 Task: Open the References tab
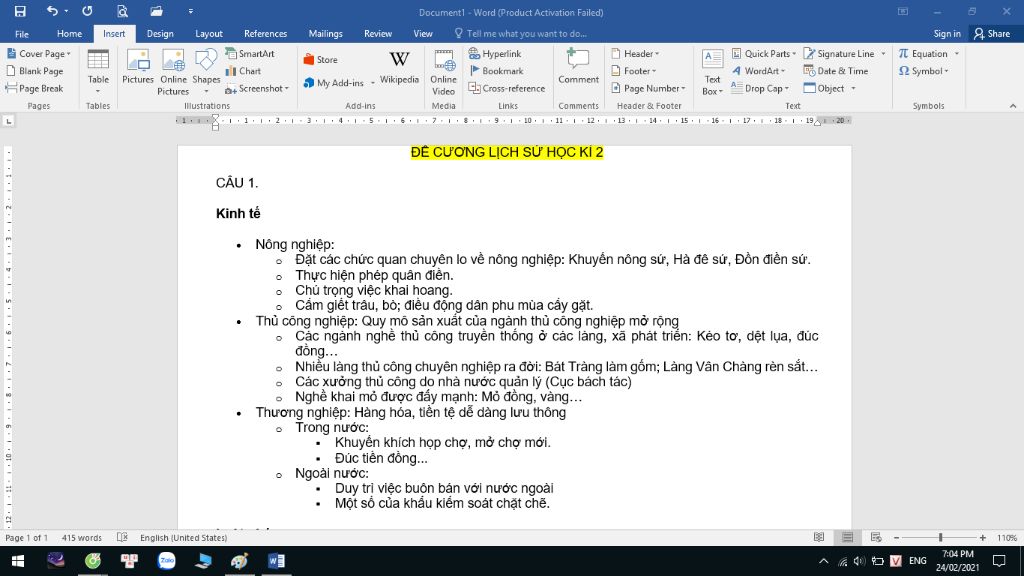(x=265, y=33)
